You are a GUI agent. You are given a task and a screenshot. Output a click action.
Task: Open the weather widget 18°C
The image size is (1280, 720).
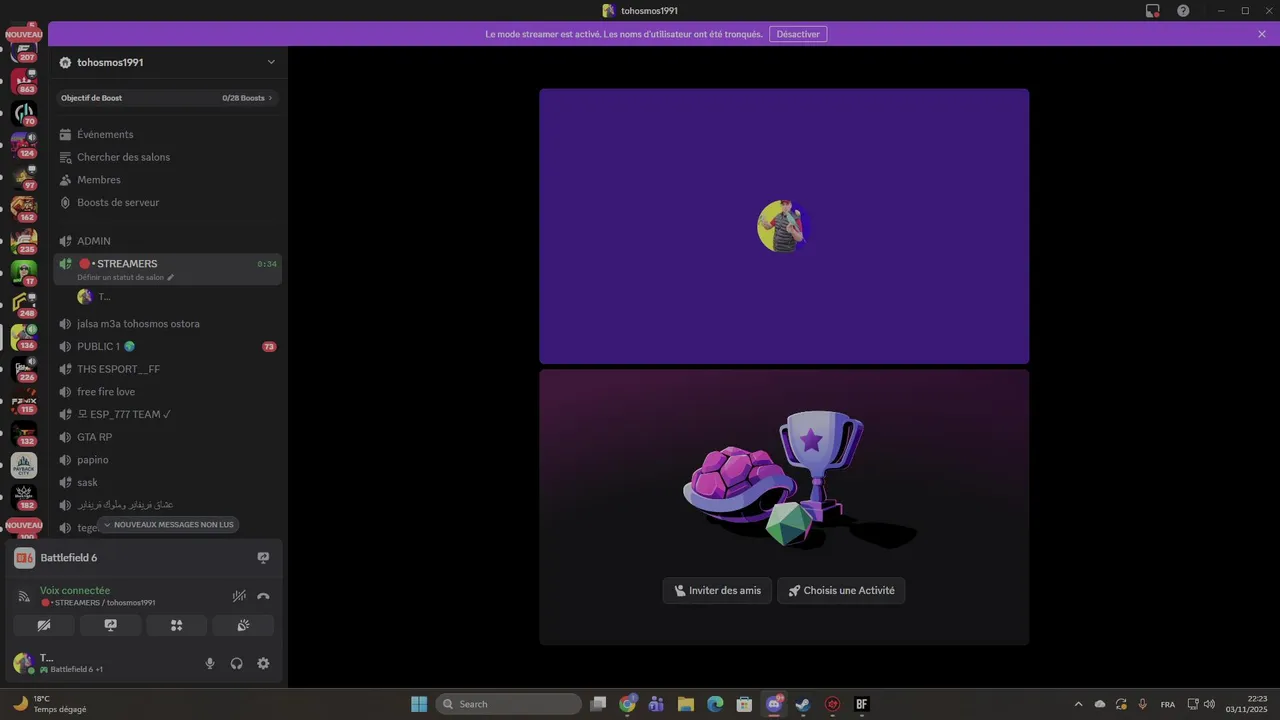pos(50,704)
